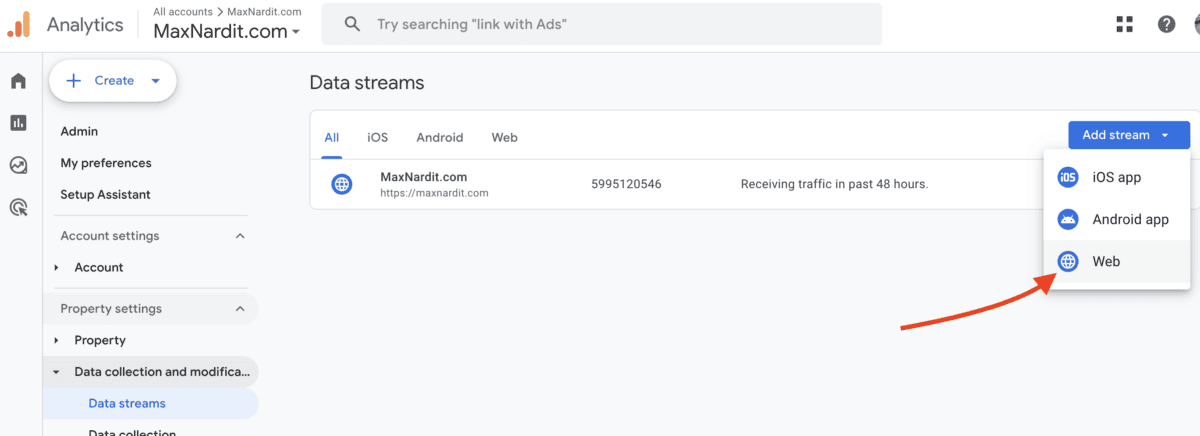Open the Create dropdown arrow

pos(155,81)
